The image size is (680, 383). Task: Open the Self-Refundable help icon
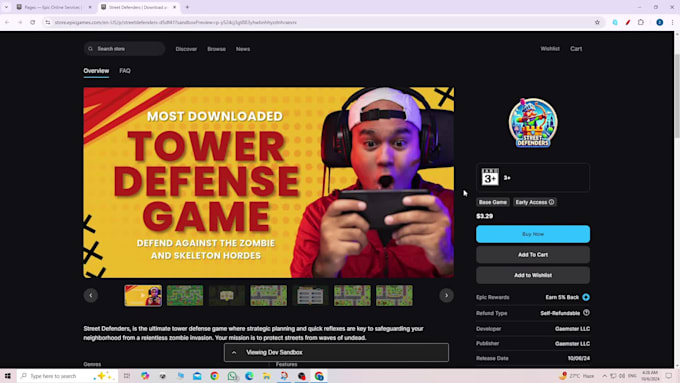click(x=586, y=313)
